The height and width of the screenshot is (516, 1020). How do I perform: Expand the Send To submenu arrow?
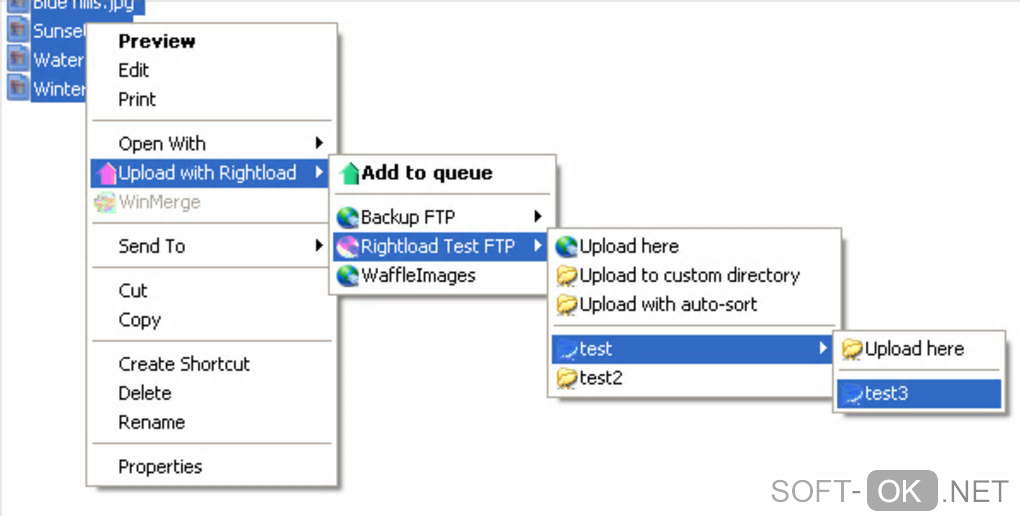(319, 246)
